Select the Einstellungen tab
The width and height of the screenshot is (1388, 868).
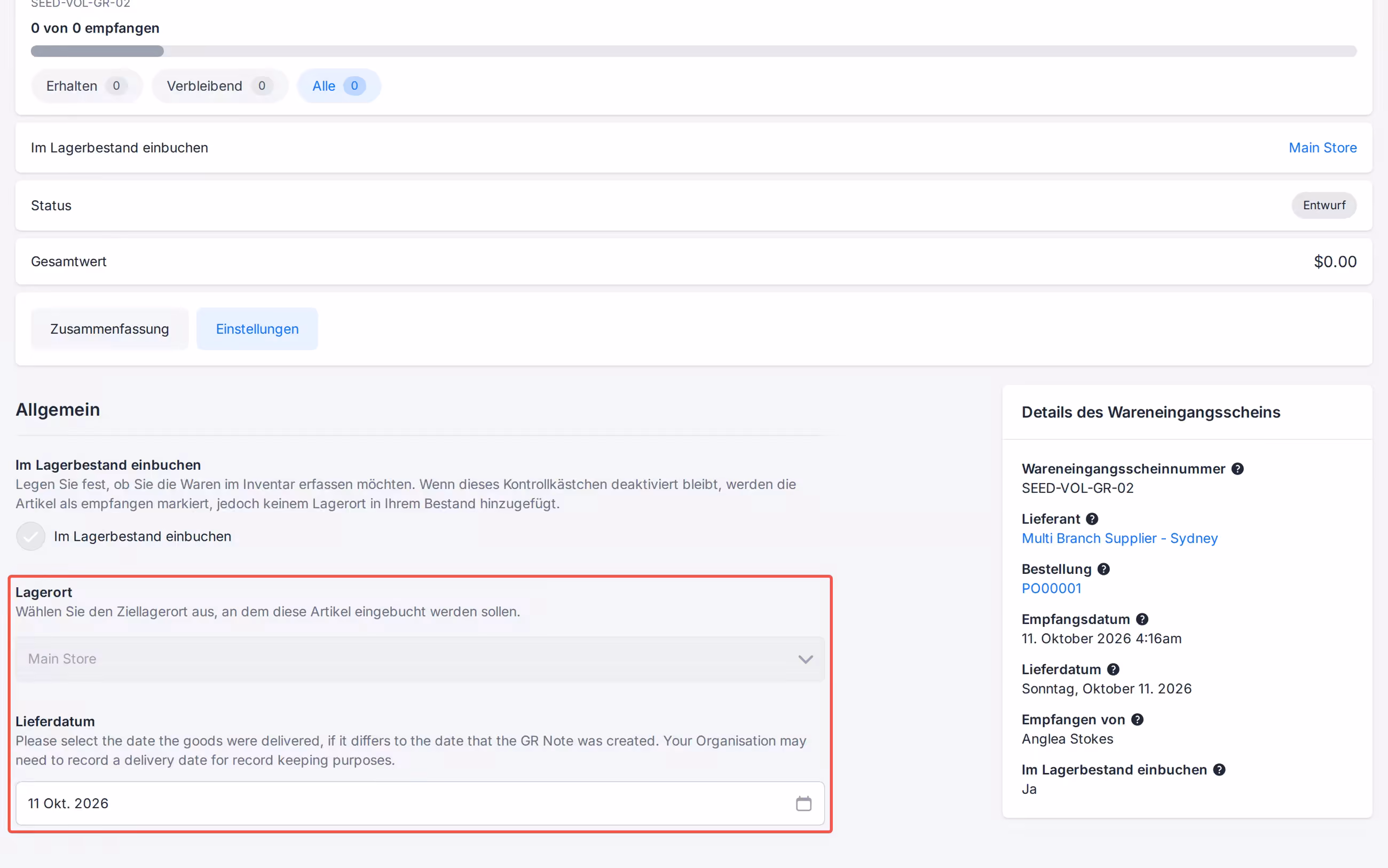(257, 329)
